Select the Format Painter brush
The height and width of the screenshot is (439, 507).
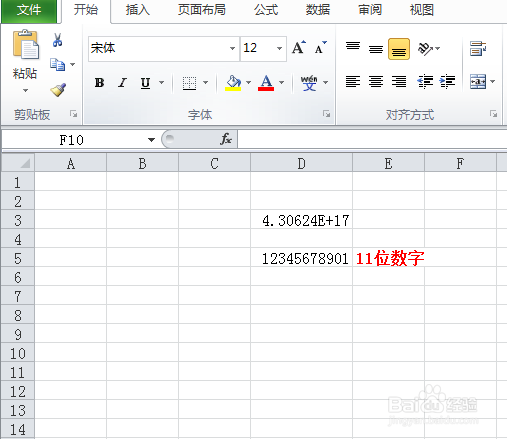(x=58, y=90)
